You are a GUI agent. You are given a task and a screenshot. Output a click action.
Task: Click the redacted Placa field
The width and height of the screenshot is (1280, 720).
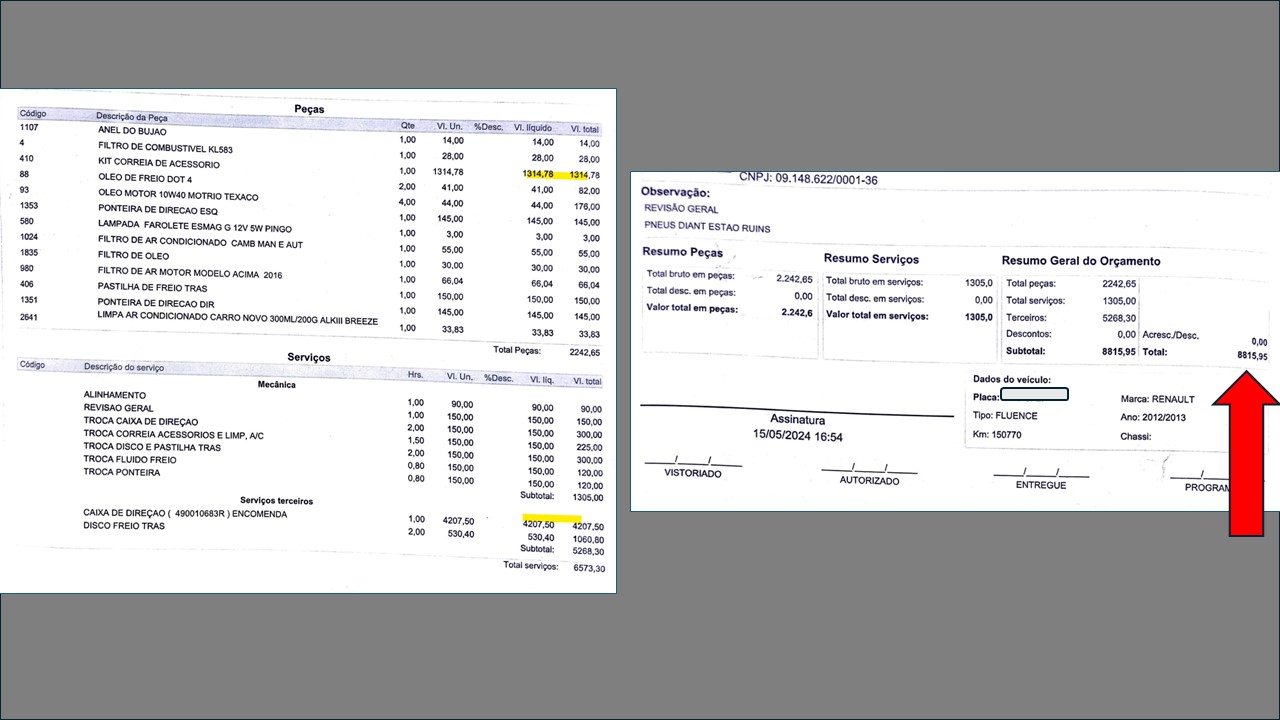pos(1034,394)
